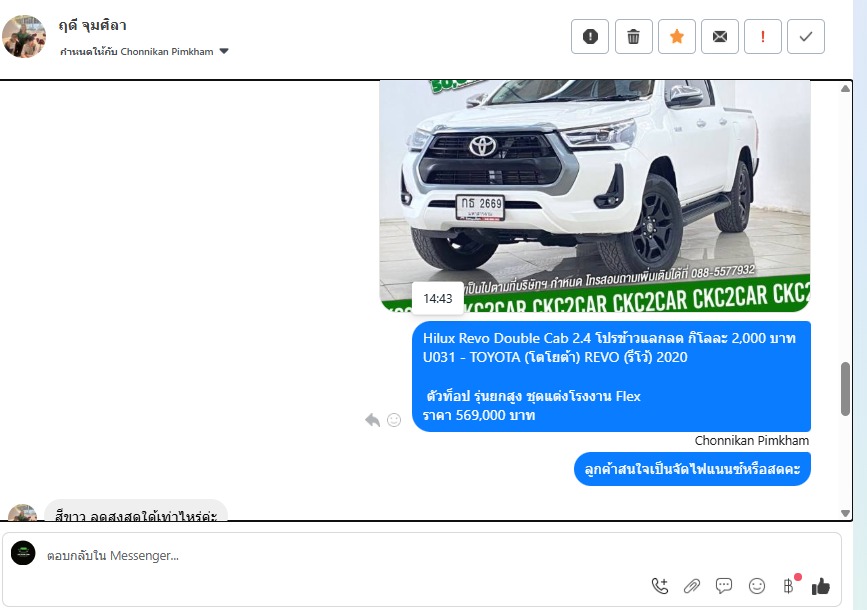Toggle the red exclamation priority flag
Screen dimensions: 867x610
point(763,37)
